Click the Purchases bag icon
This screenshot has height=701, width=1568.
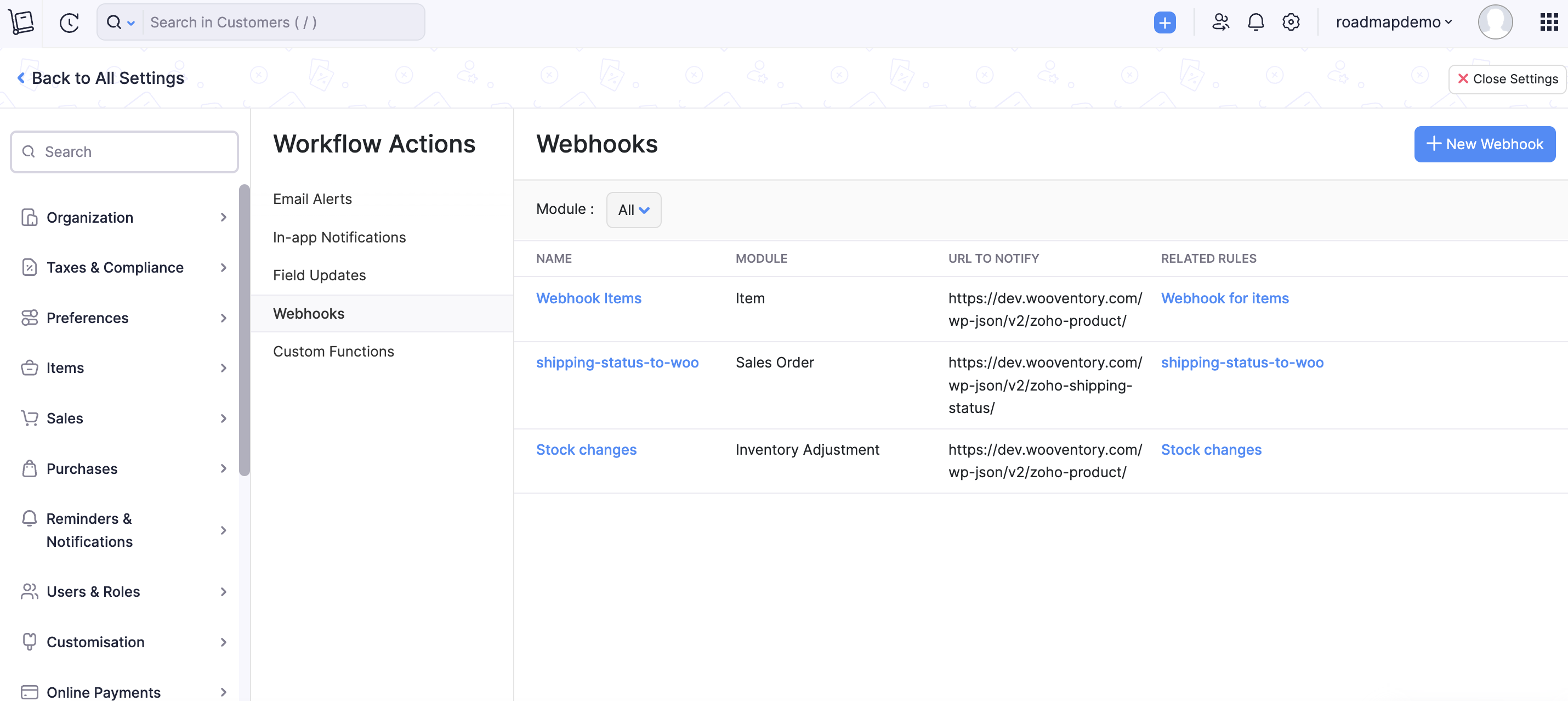pyautogui.click(x=29, y=468)
